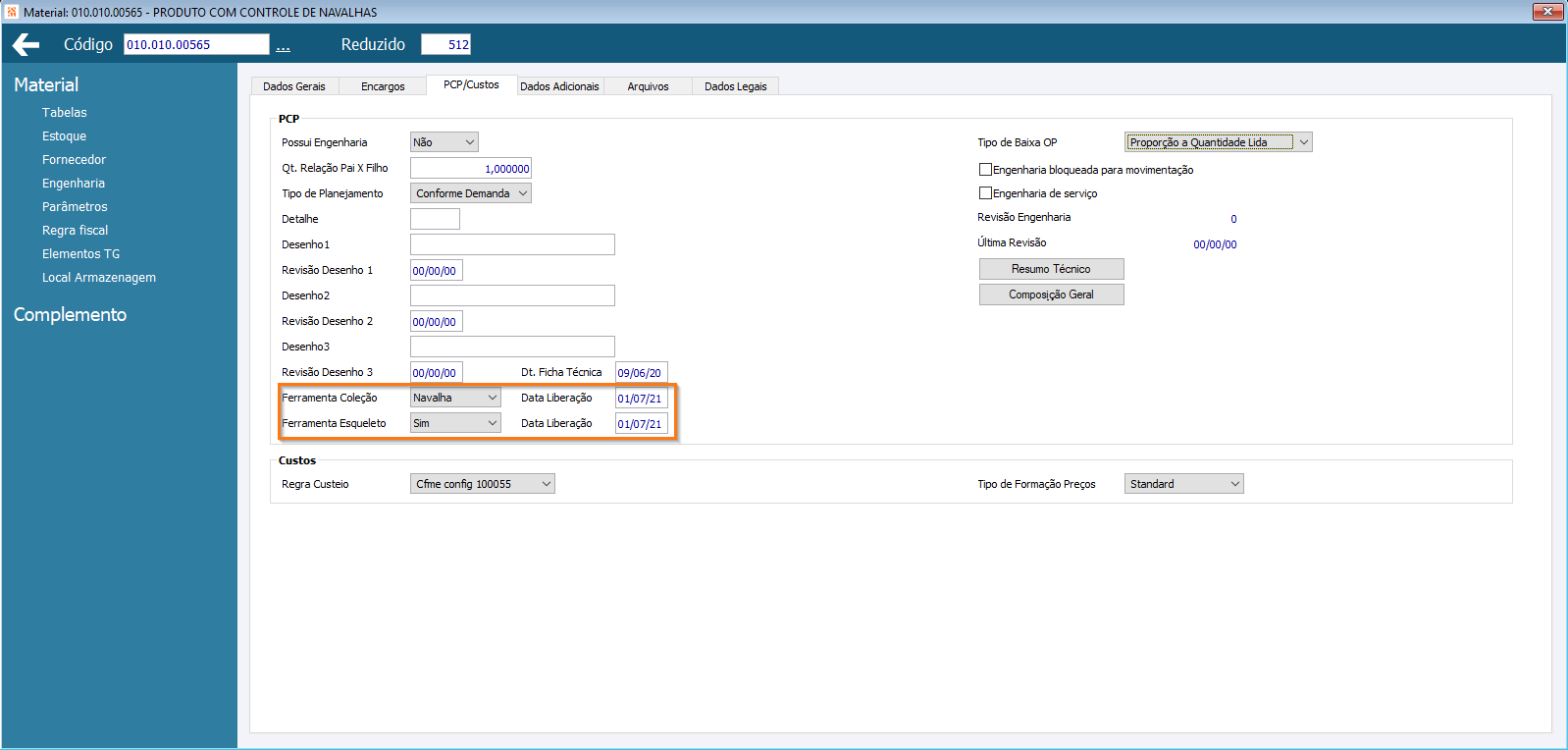Close the Material window

1547,11
